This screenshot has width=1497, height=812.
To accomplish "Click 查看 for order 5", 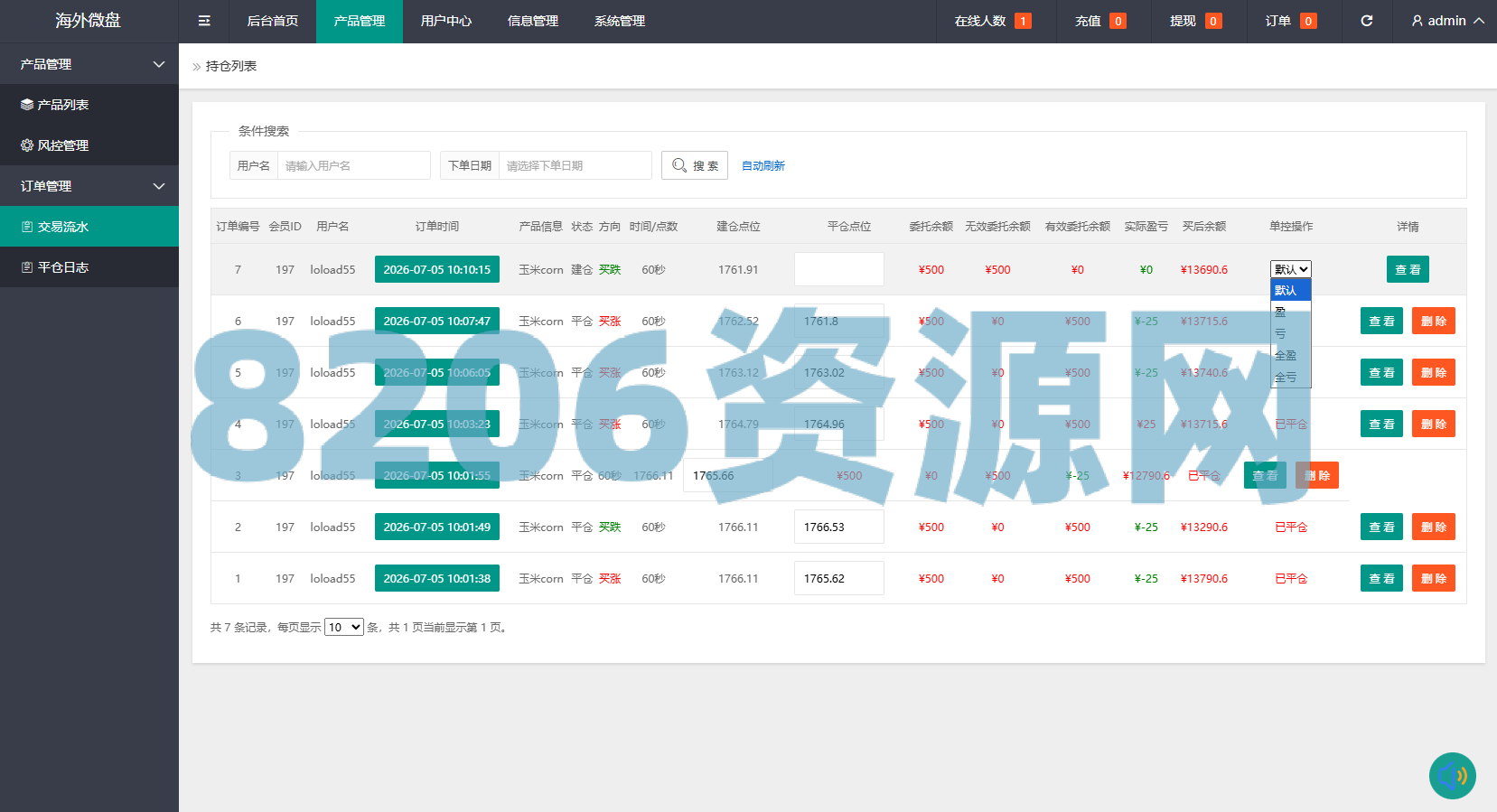I will 1381,372.
